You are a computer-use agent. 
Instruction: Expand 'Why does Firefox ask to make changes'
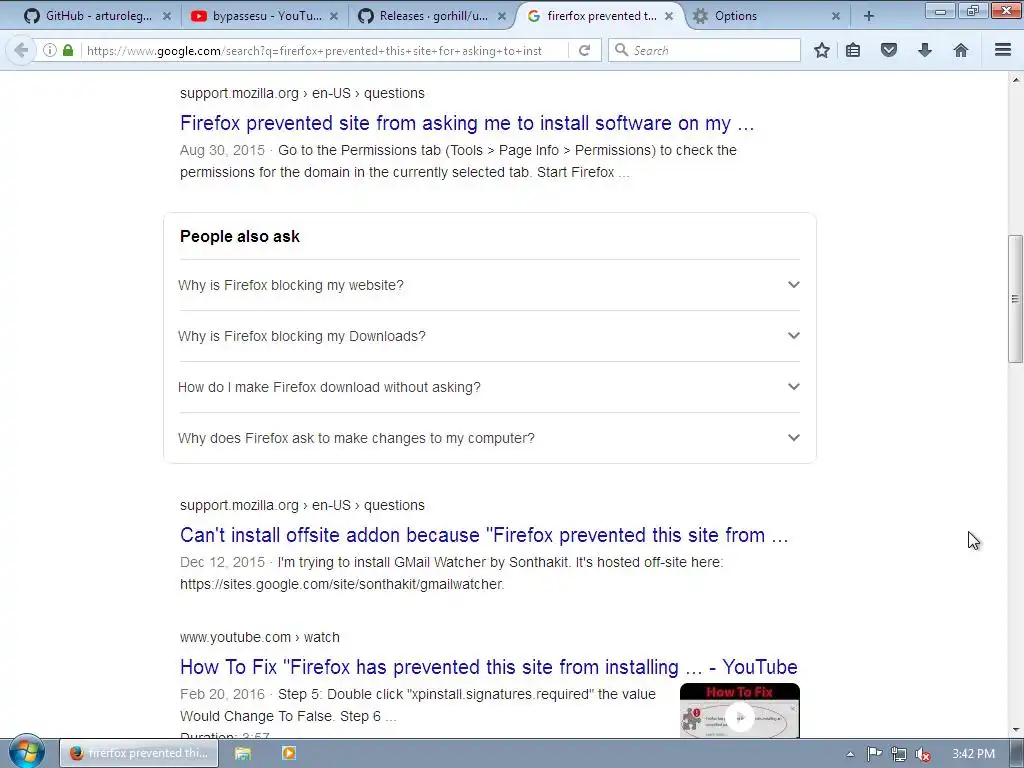coord(489,438)
